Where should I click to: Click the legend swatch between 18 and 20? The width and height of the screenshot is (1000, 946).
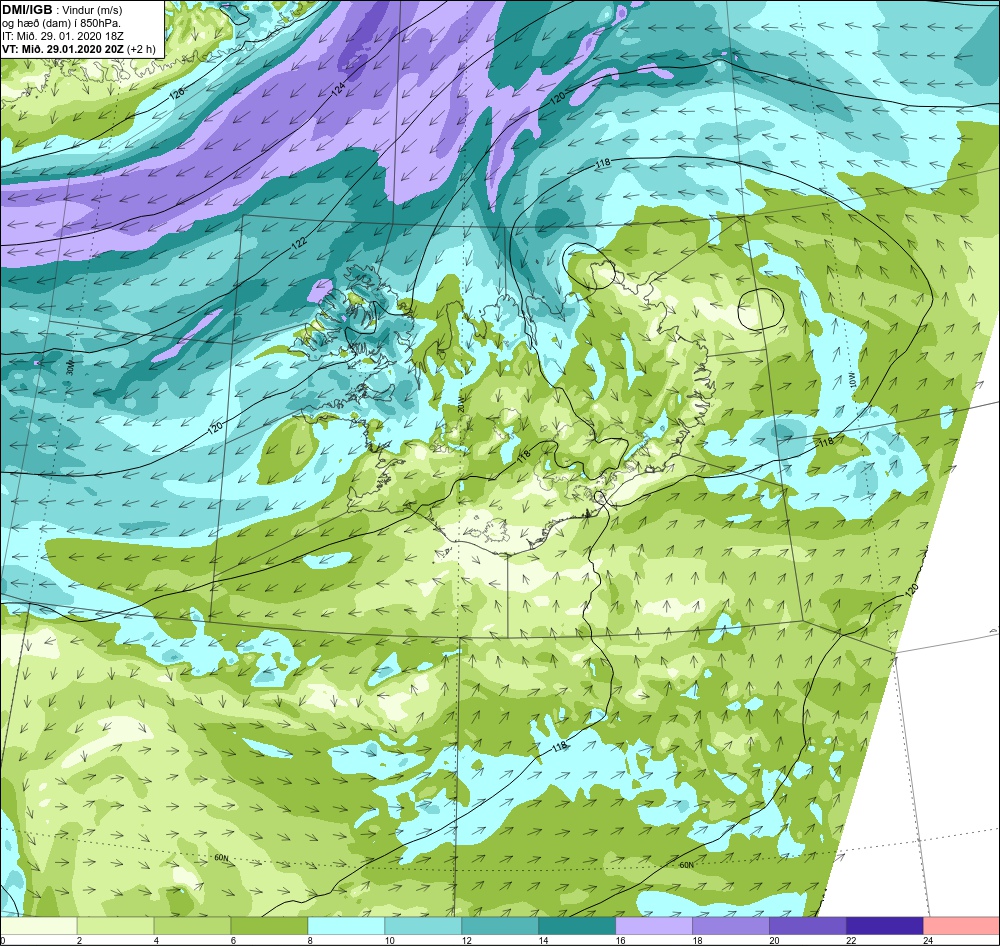coord(731,926)
